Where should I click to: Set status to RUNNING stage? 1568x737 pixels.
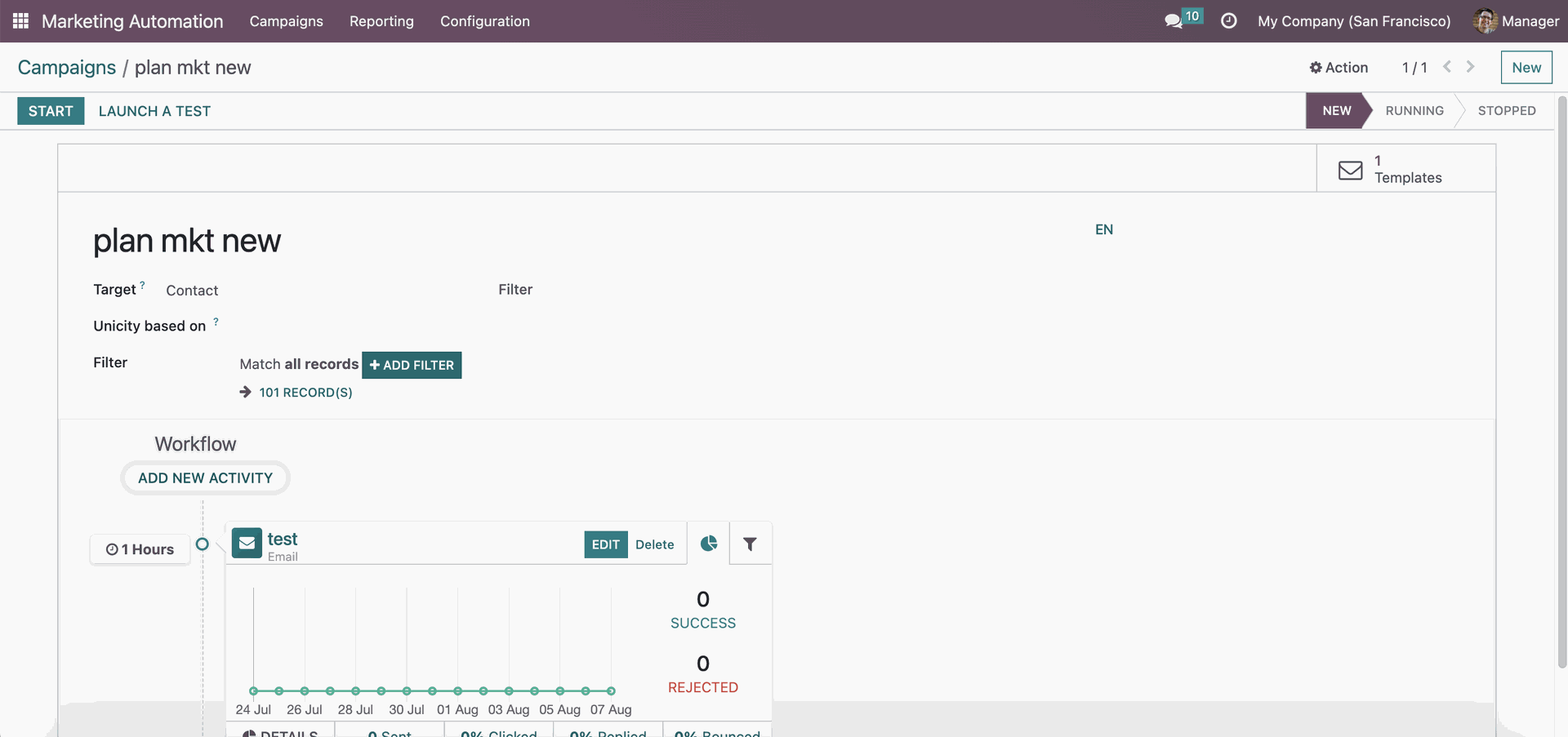click(x=1414, y=111)
